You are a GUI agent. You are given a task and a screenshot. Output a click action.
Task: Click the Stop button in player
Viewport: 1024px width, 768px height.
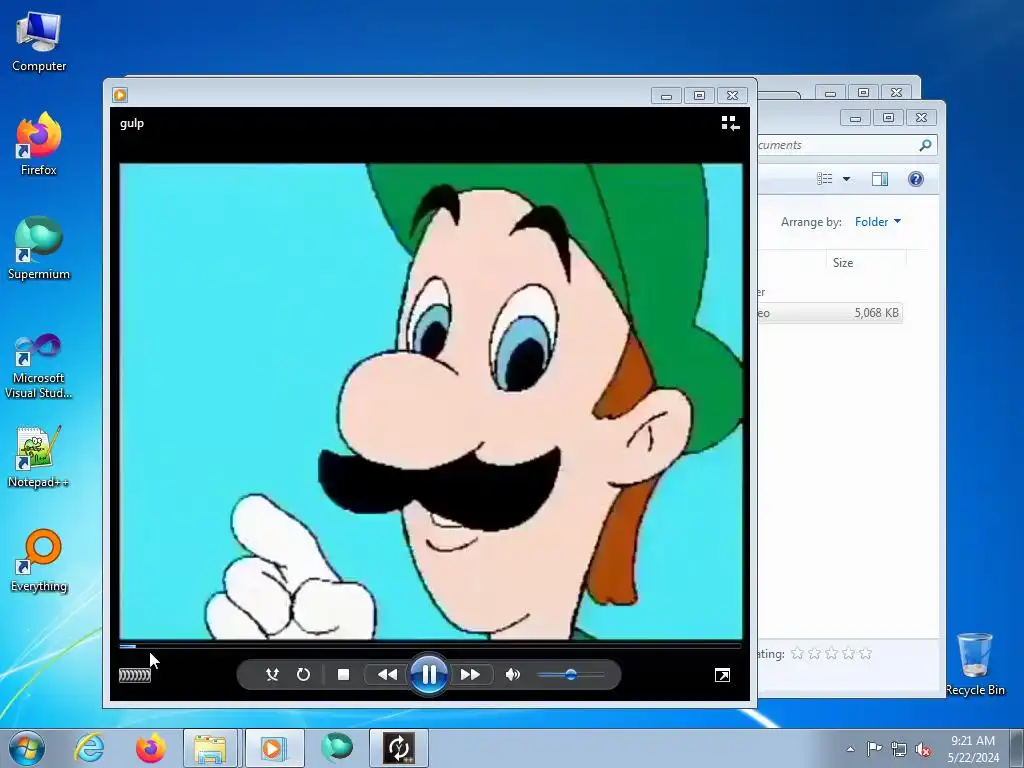coord(343,675)
